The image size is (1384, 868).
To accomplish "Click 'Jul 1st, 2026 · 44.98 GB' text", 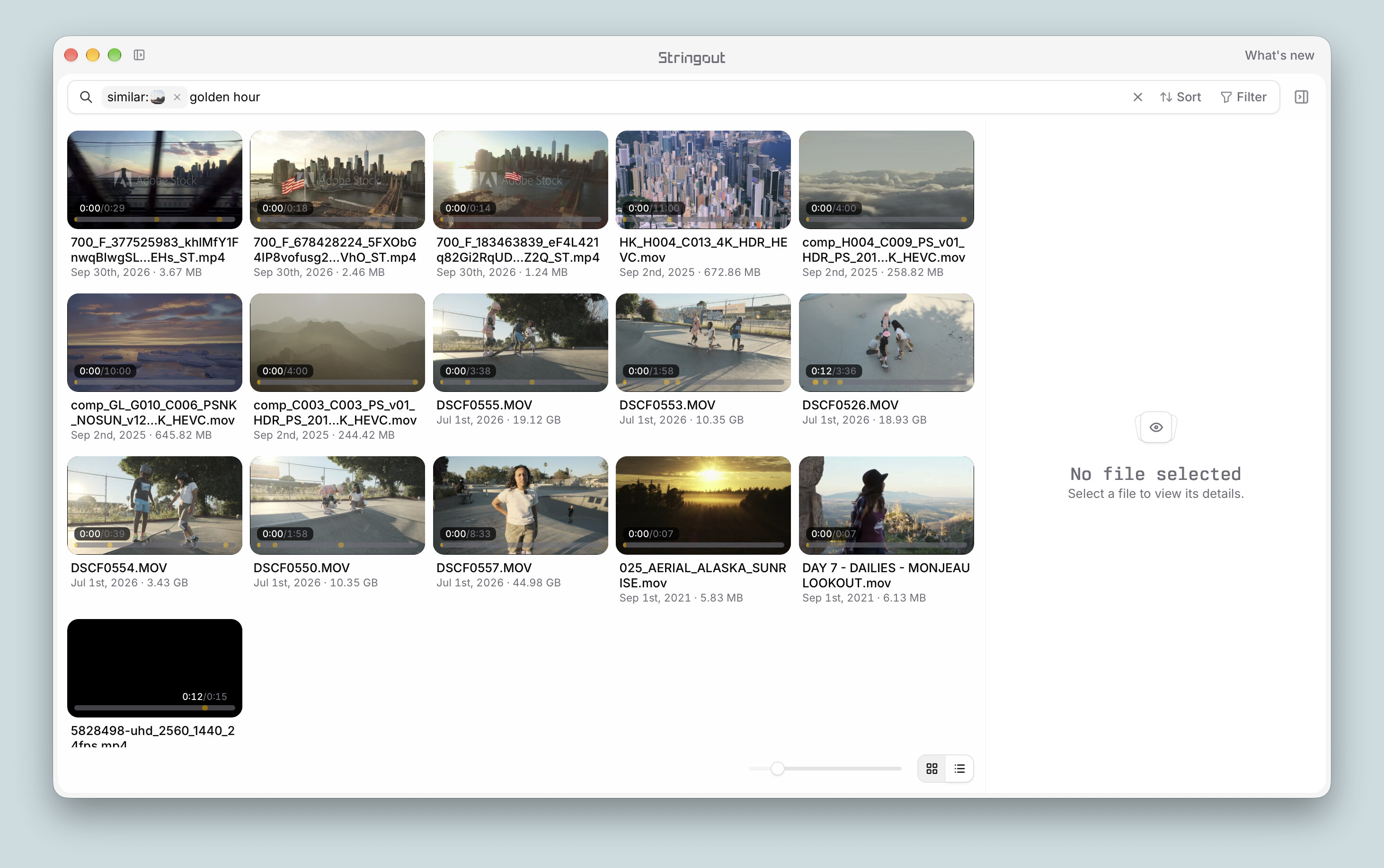I will [498, 583].
